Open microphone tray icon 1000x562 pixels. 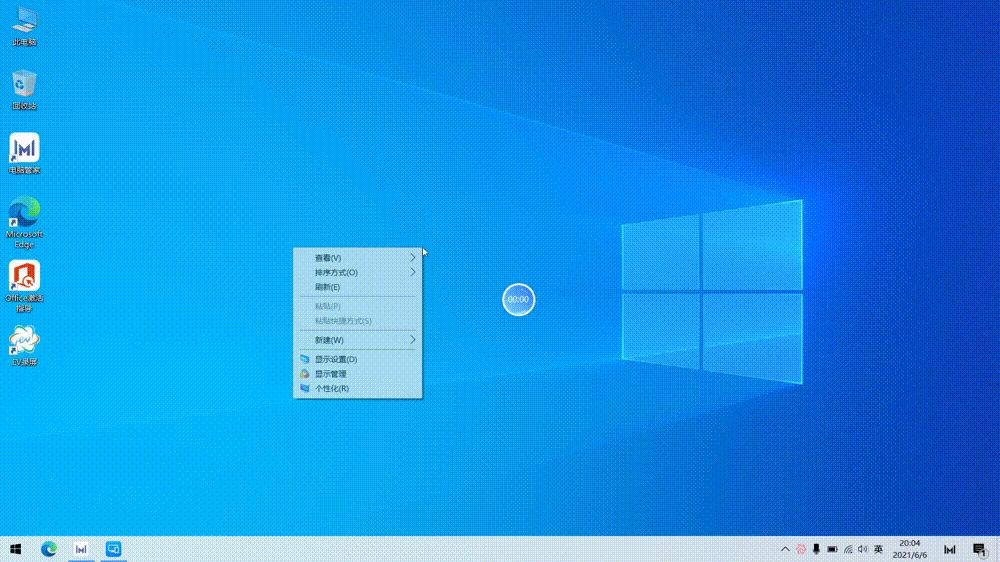tap(816, 549)
